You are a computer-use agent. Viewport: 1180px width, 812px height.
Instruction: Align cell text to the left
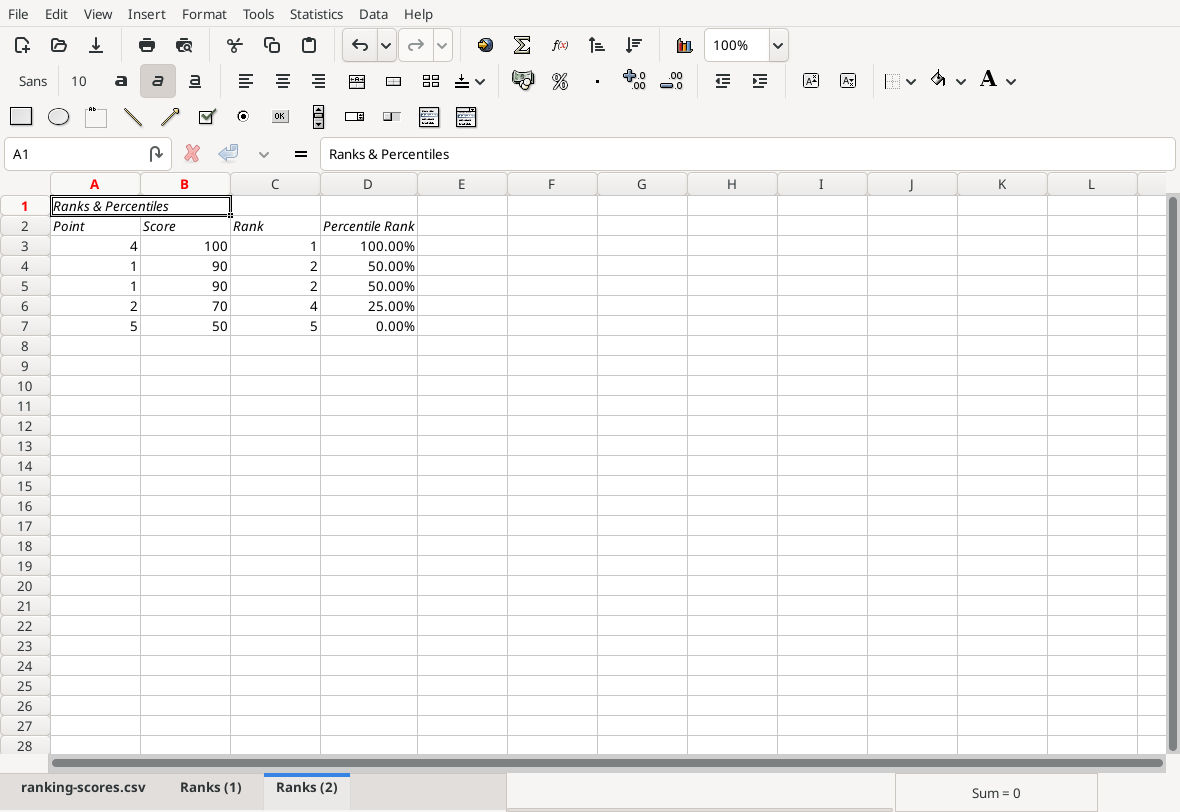[x=245, y=81]
